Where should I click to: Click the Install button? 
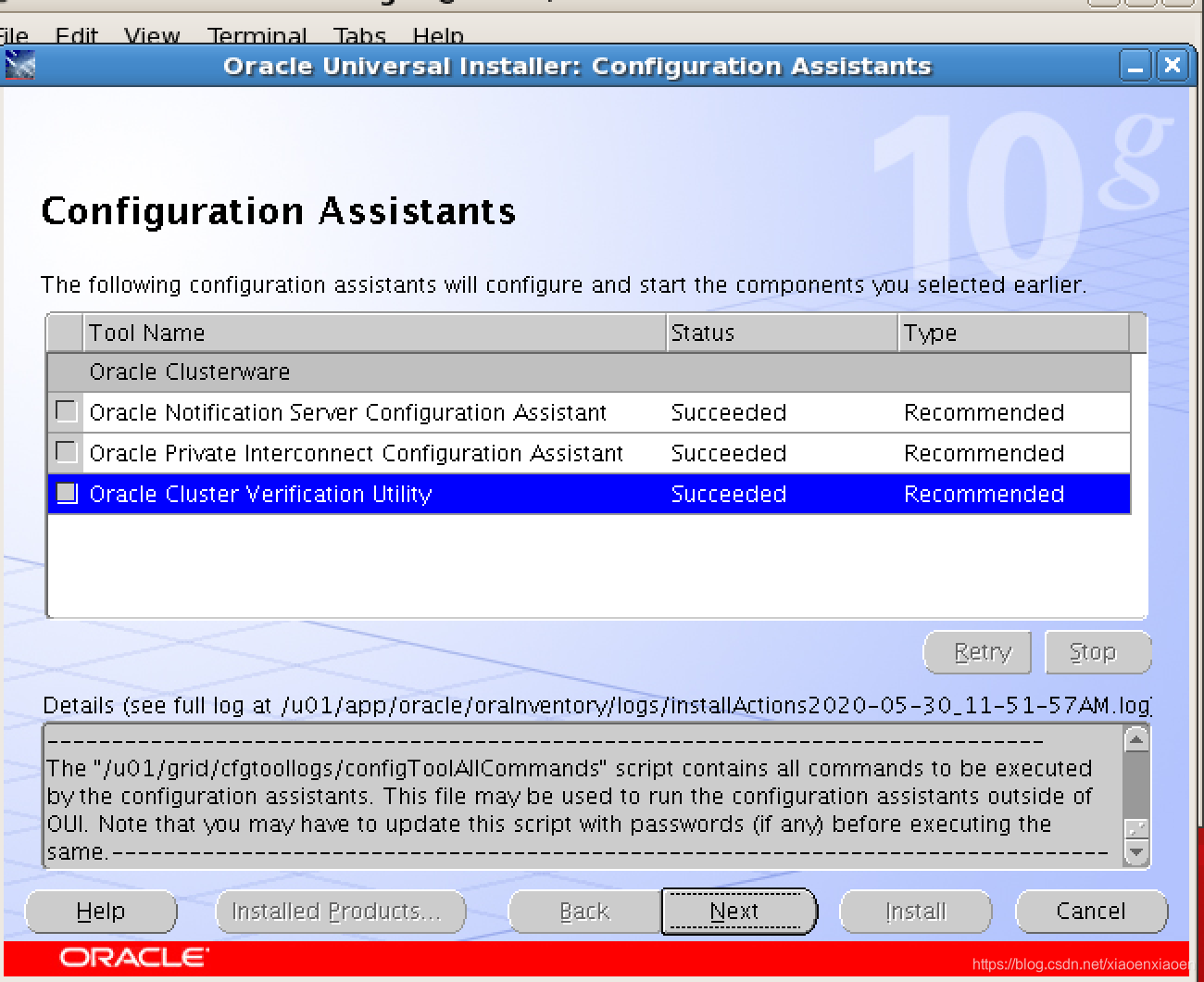click(915, 912)
